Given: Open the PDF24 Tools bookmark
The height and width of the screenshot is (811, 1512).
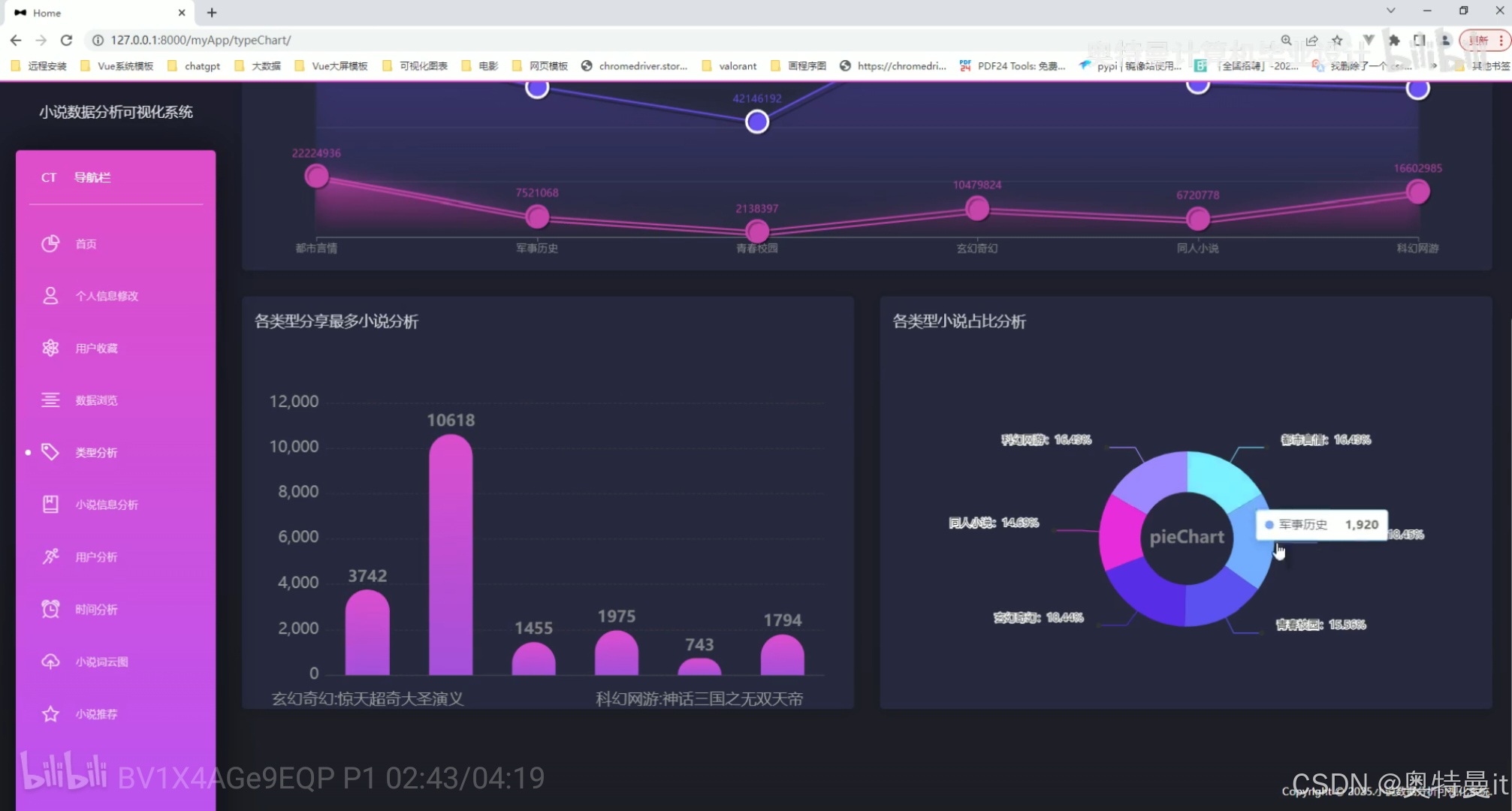Looking at the screenshot, I should 1018,65.
